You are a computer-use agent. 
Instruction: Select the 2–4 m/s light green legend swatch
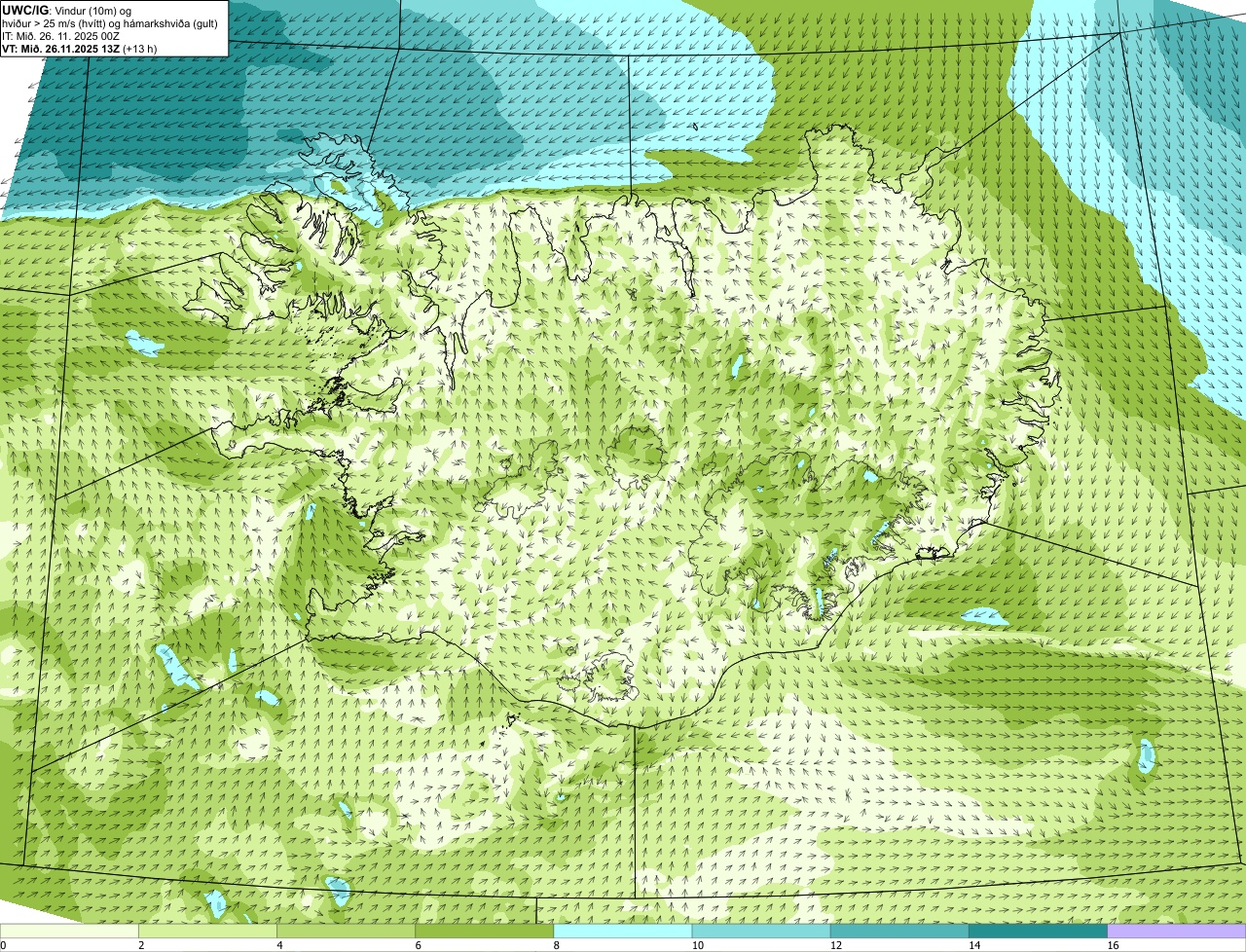point(207,932)
